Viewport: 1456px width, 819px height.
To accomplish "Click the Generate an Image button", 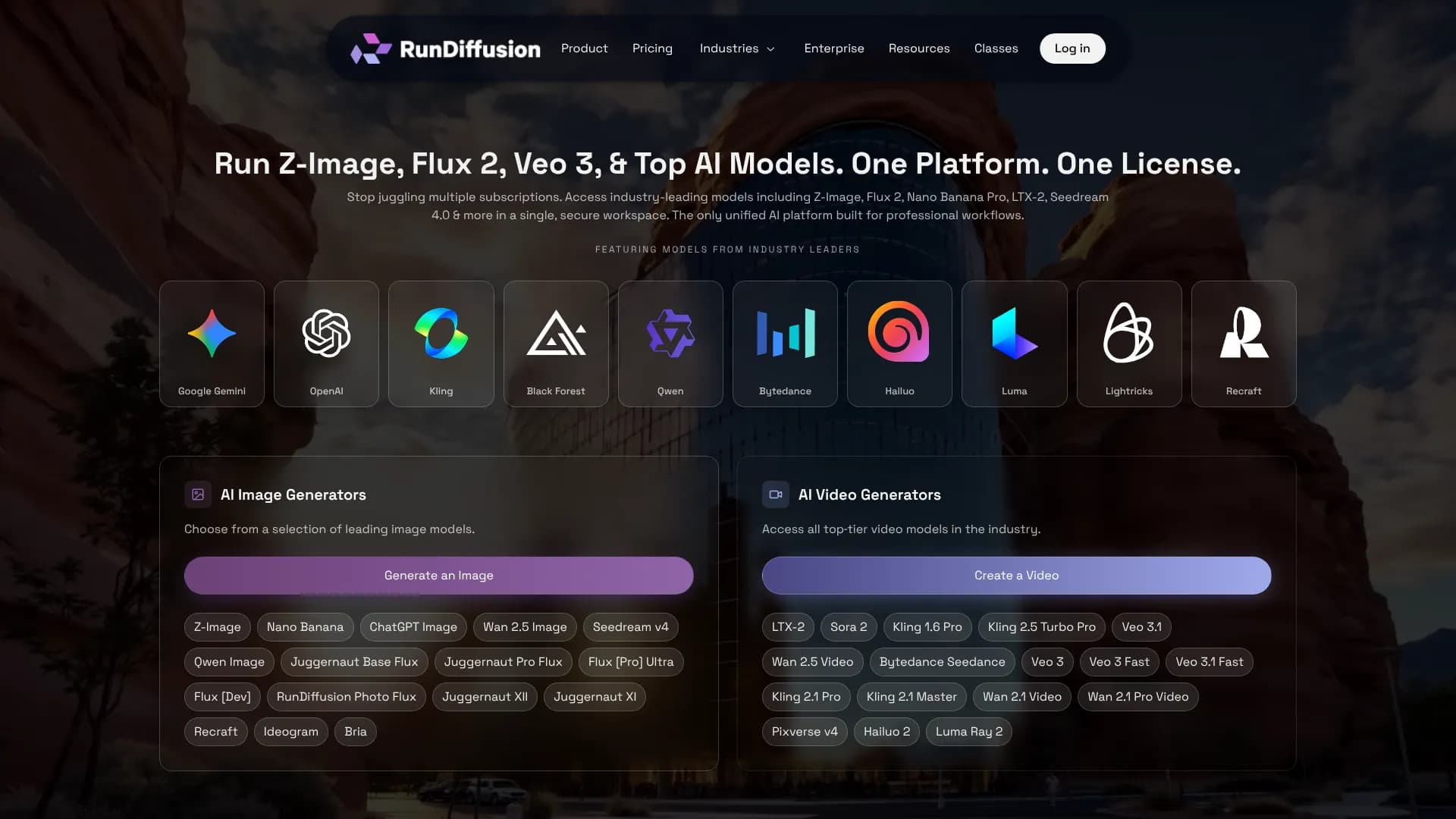I will click(438, 576).
